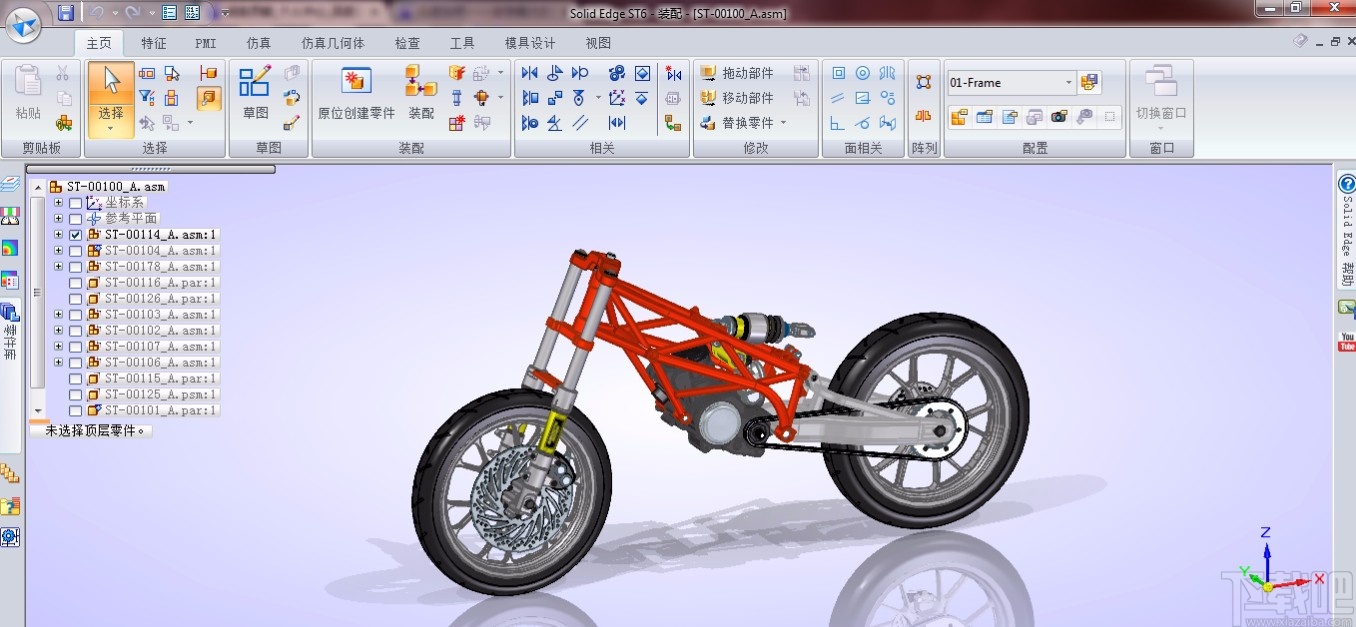Open the 01-Frame configuration dropdown
This screenshot has height=627, width=1356.
click(x=1068, y=82)
